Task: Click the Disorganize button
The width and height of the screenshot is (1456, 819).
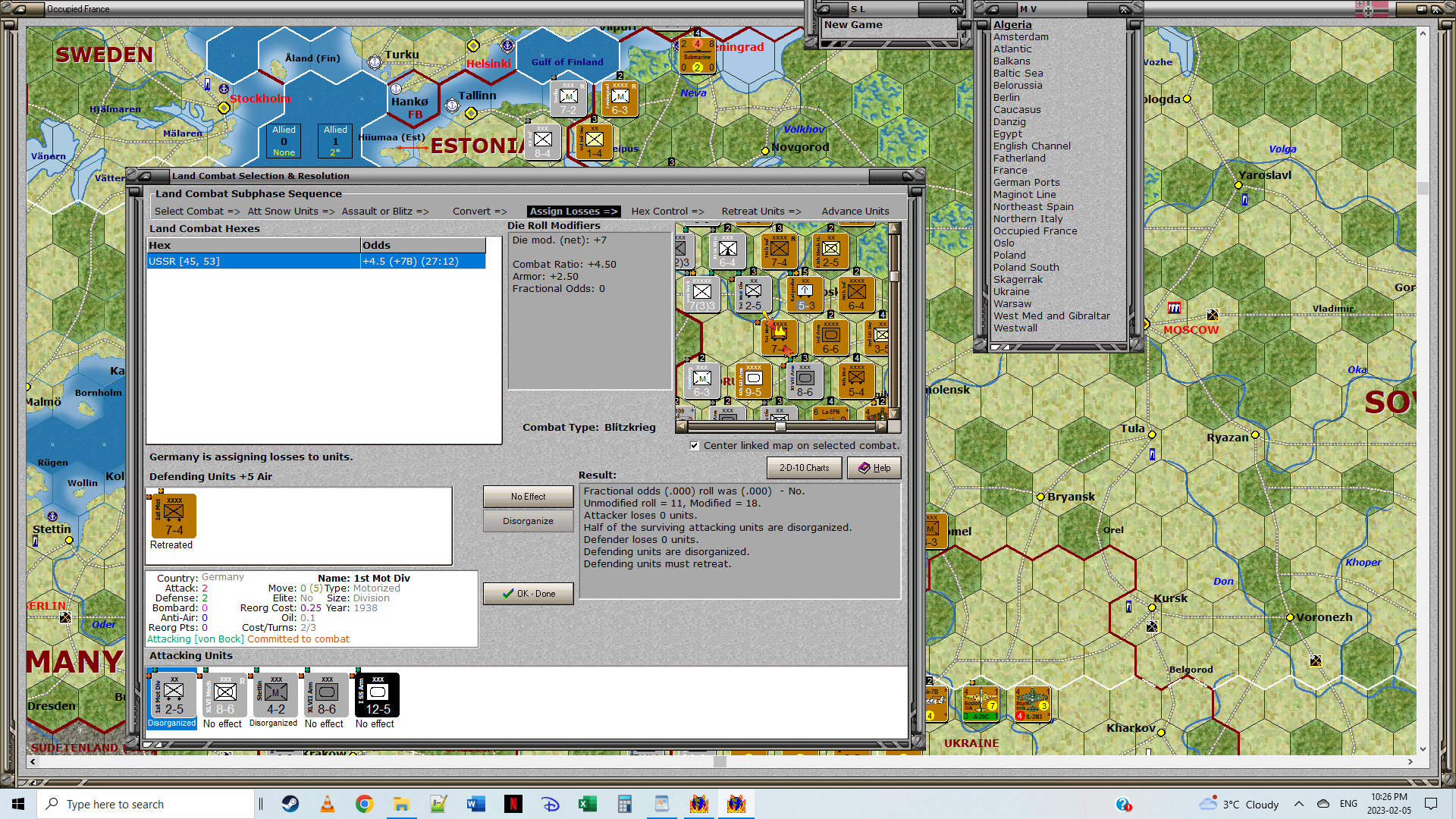Action: [x=528, y=521]
